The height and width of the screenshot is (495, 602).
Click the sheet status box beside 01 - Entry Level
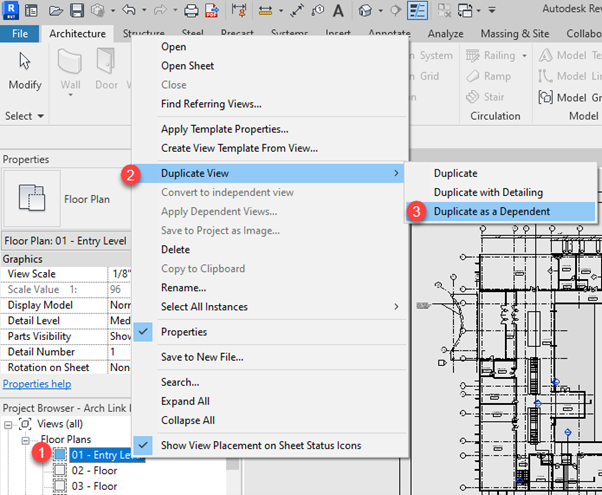coord(60,455)
